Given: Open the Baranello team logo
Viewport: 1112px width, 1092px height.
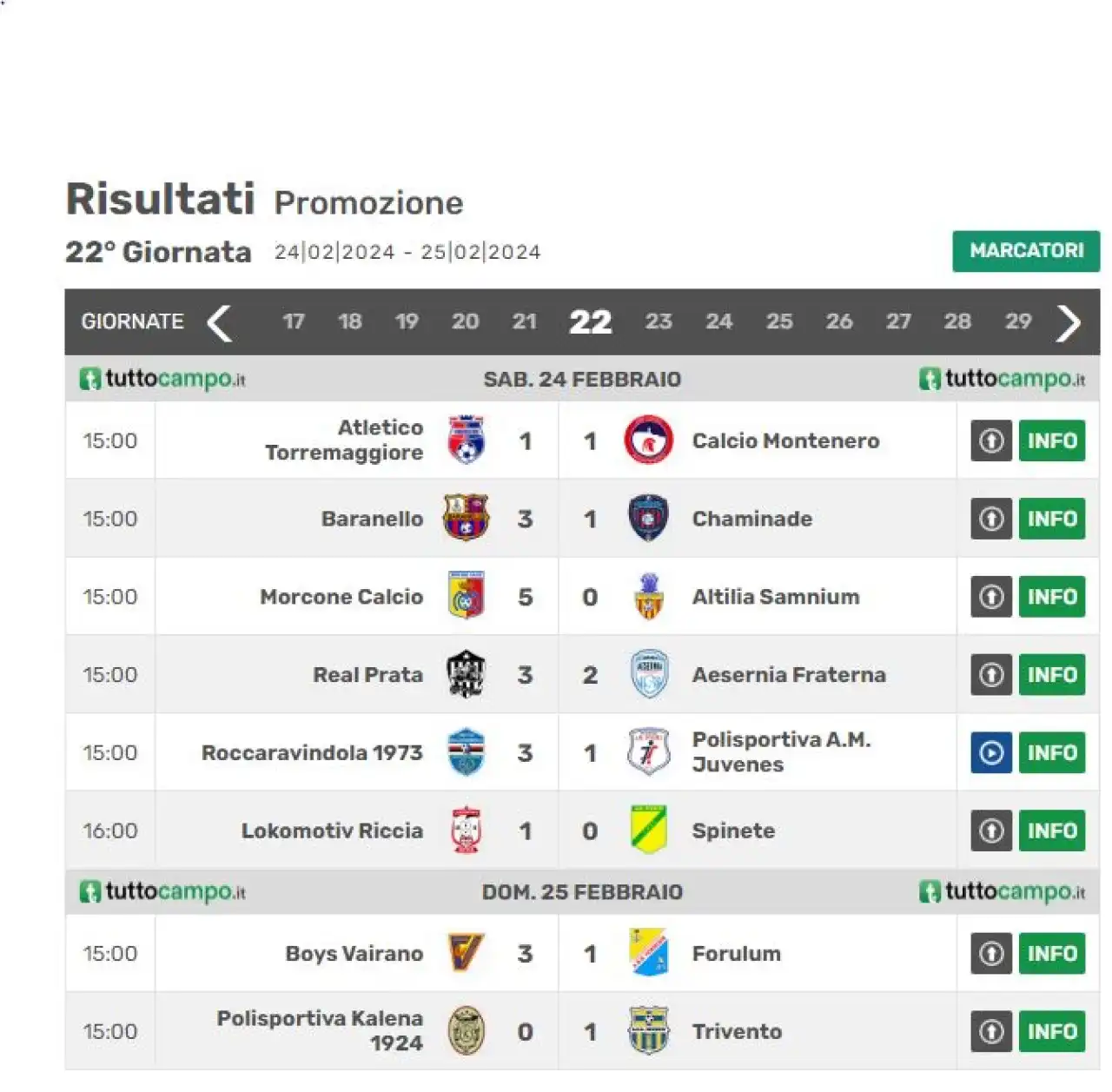Looking at the screenshot, I should pyautogui.click(x=467, y=518).
